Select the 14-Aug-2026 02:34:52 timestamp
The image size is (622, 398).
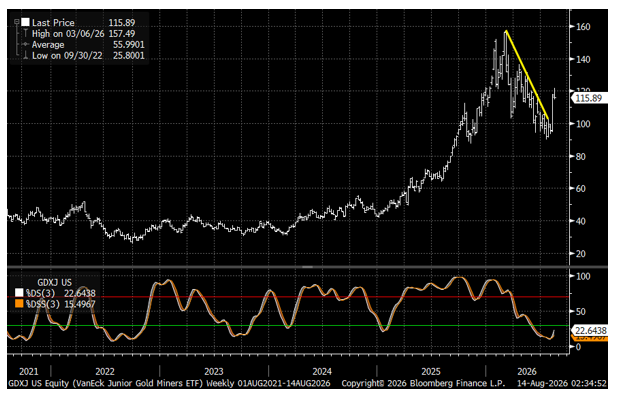(561, 383)
